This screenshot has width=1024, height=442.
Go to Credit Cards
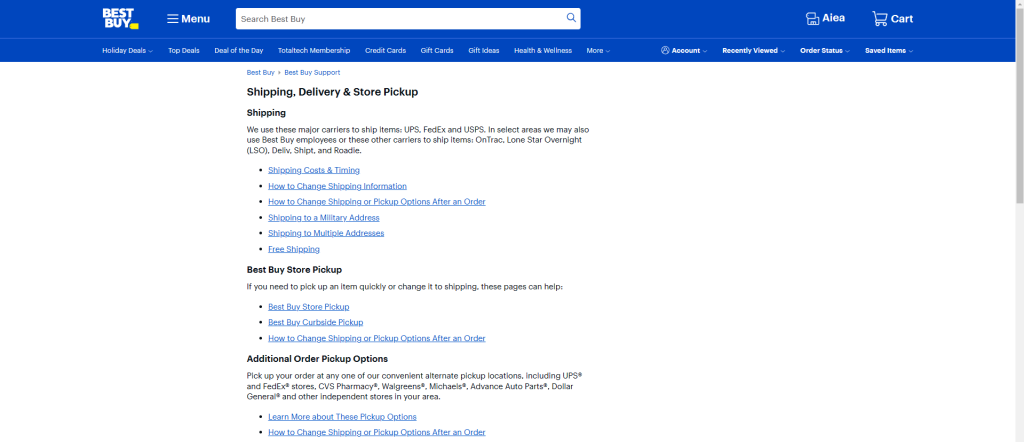point(385,50)
